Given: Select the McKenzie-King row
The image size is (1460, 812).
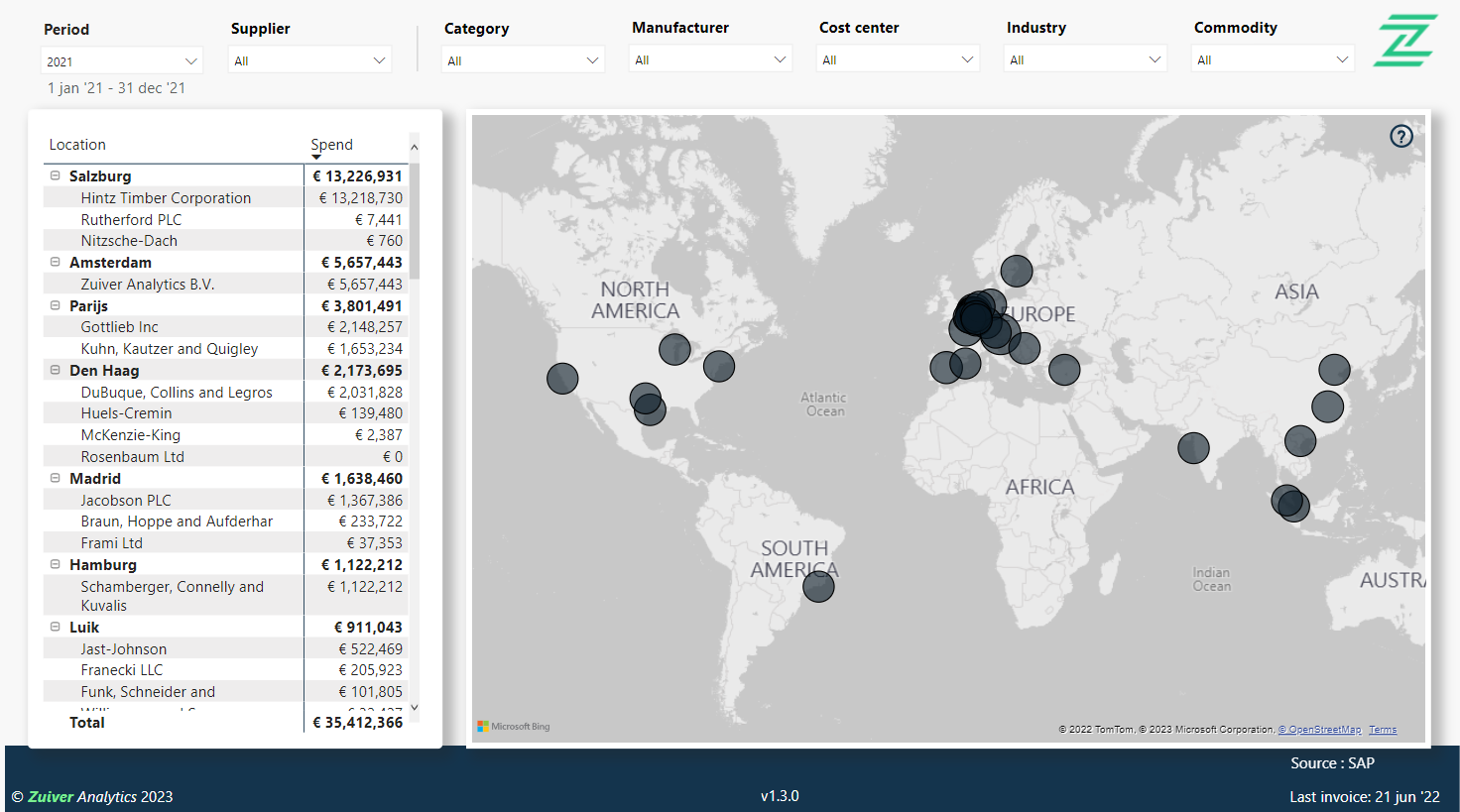Looking at the screenshot, I should [225, 435].
